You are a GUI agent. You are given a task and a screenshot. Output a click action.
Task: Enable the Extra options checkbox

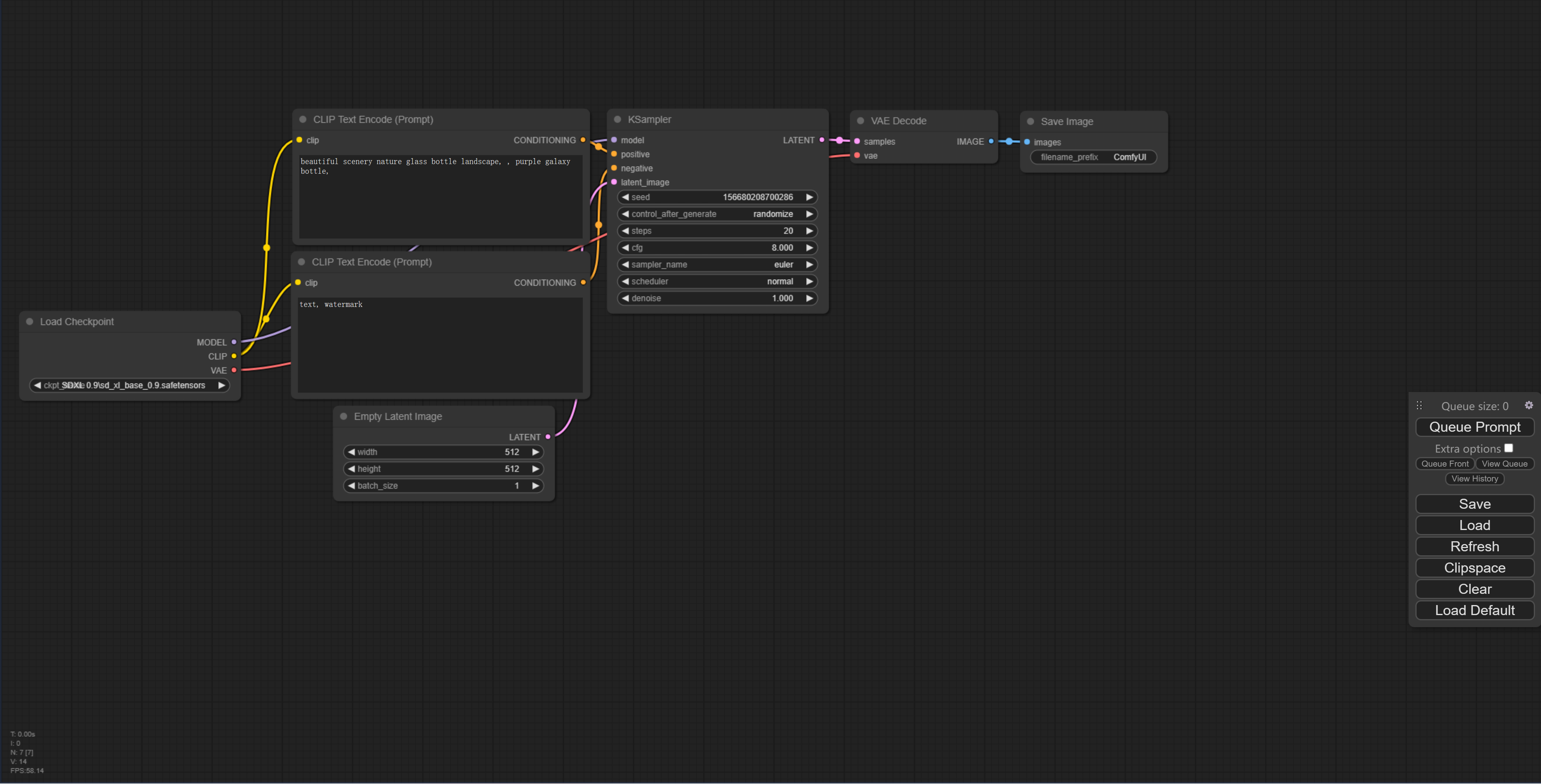point(1508,448)
